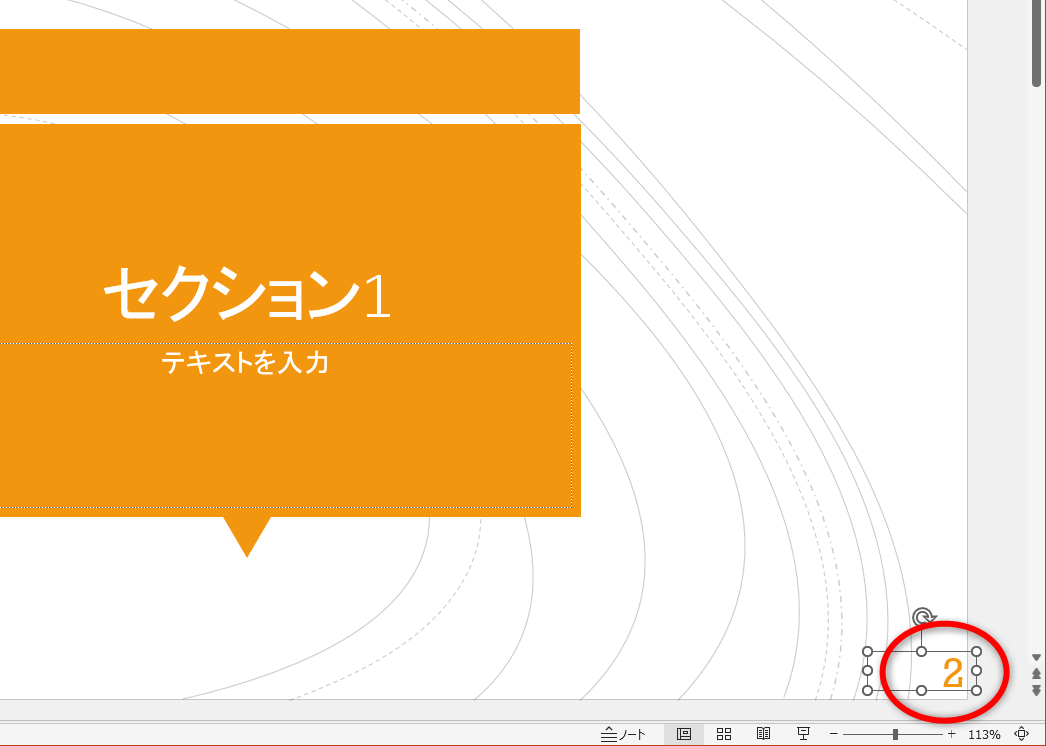The height and width of the screenshot is (746, 1046).
Task: Click the rotation handle above the slide number box
Action: 922,615
